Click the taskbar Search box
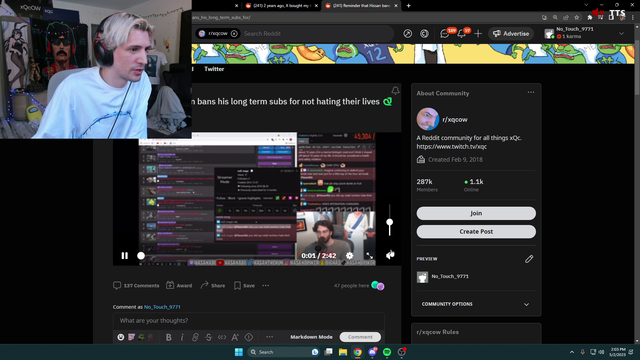The height and width of the screenshot is (360, 640). pyautogui.click(x=284, y=352)
